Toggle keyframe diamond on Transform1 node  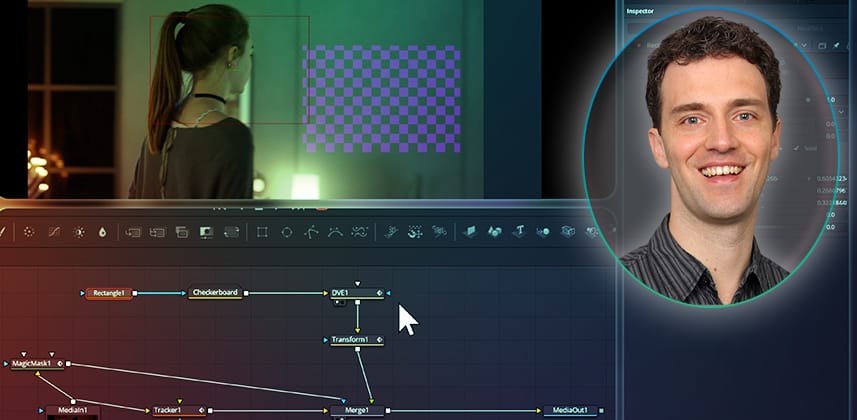tap(379, 340)
